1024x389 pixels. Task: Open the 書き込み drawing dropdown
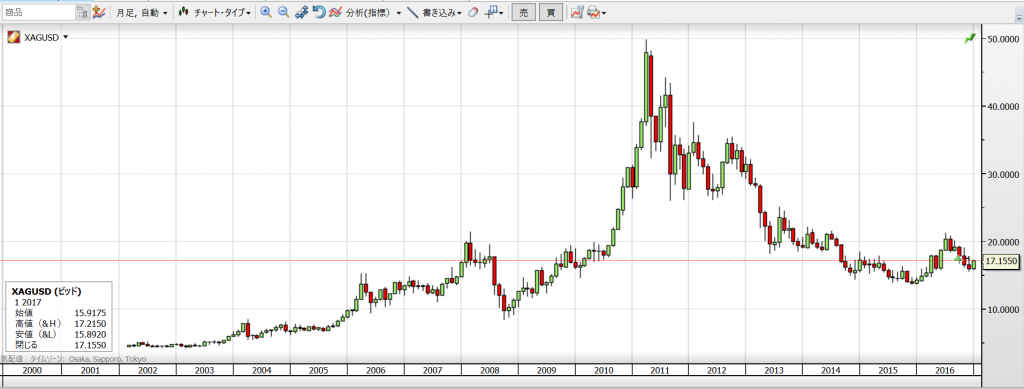tap(442, 12)
